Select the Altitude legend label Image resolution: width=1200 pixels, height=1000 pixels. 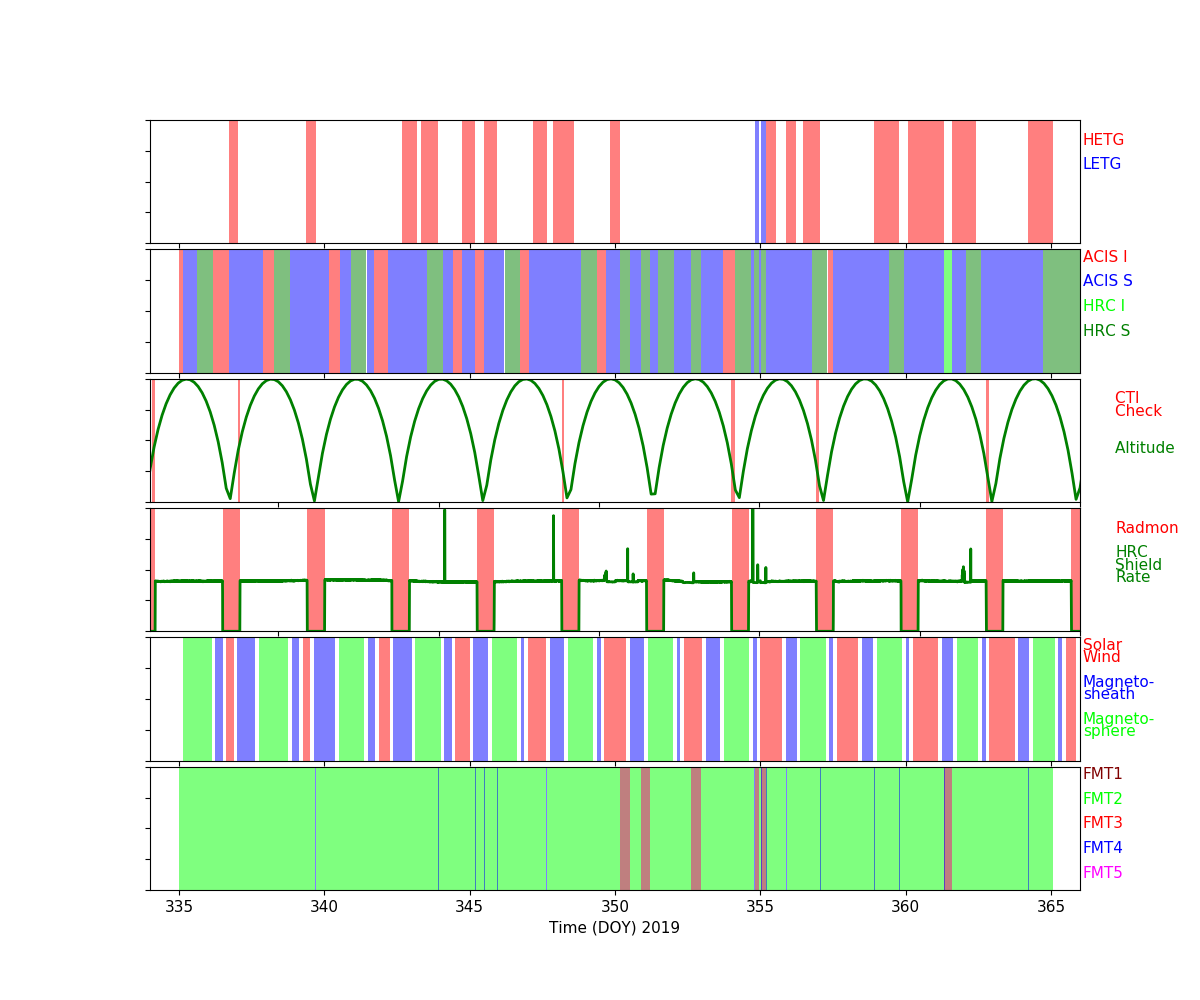(1144, 448)
